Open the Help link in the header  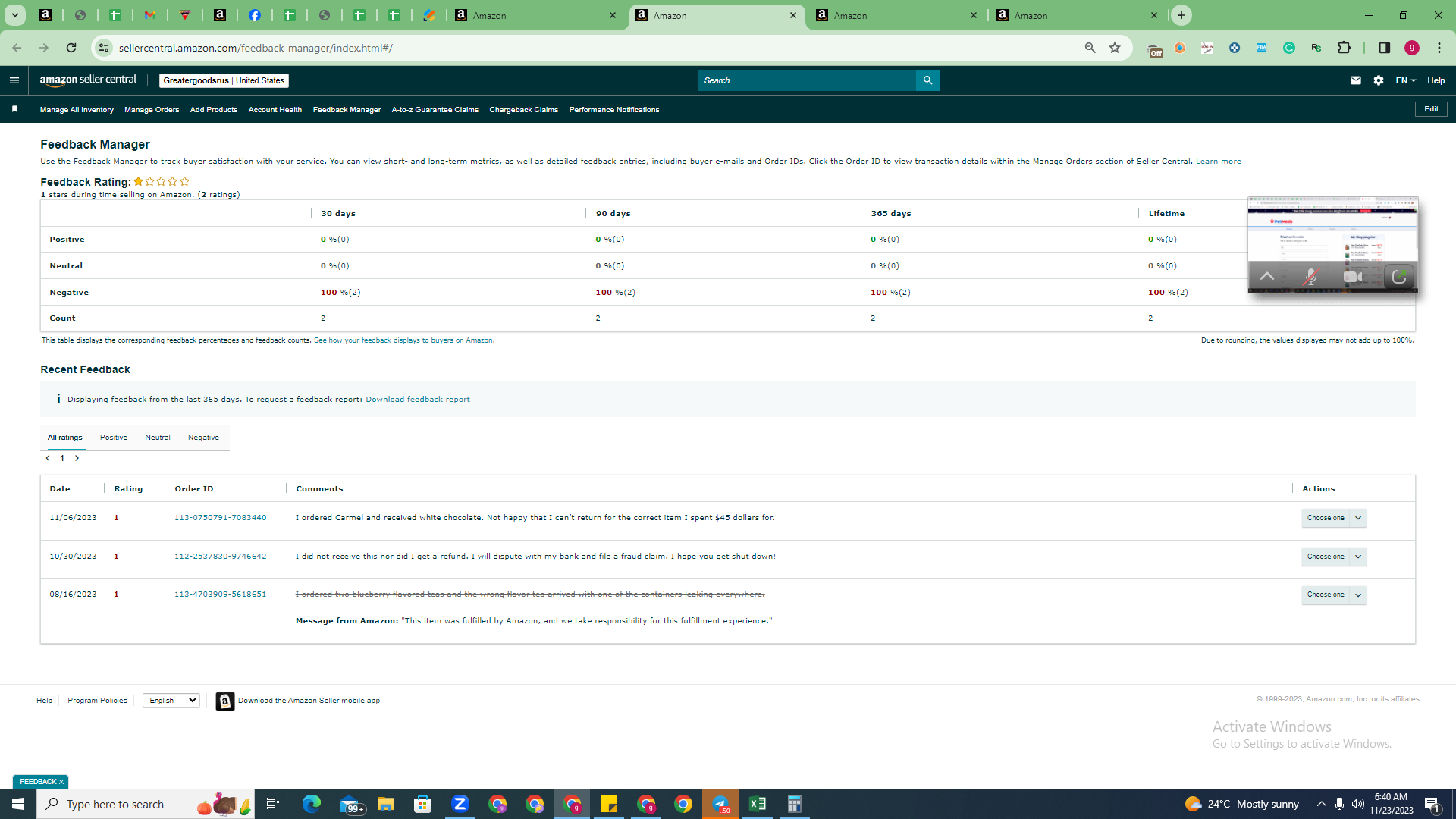[1436, 80]
